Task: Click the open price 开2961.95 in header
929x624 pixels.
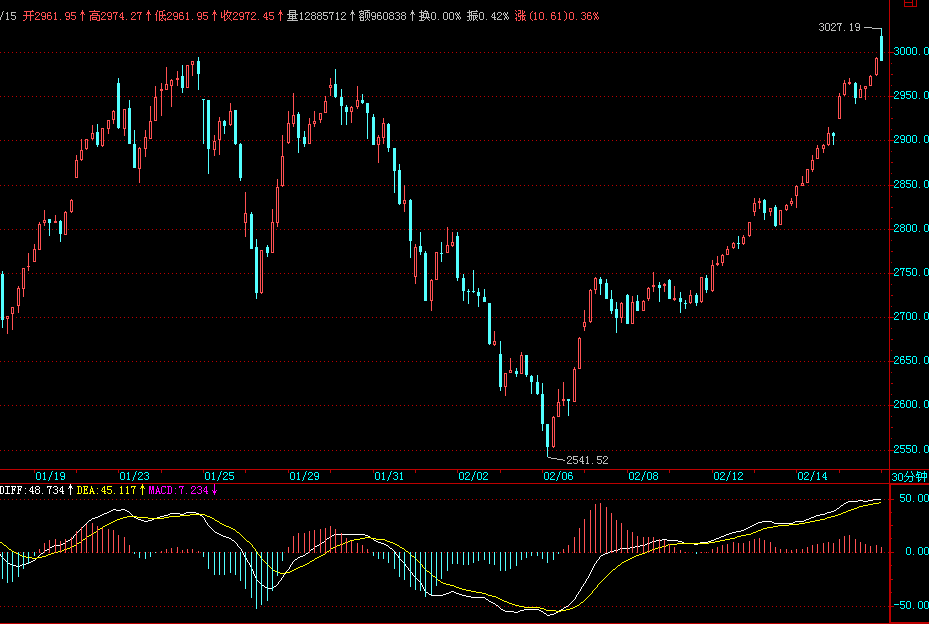Action: pyautogui.click(x=47, y=16)
